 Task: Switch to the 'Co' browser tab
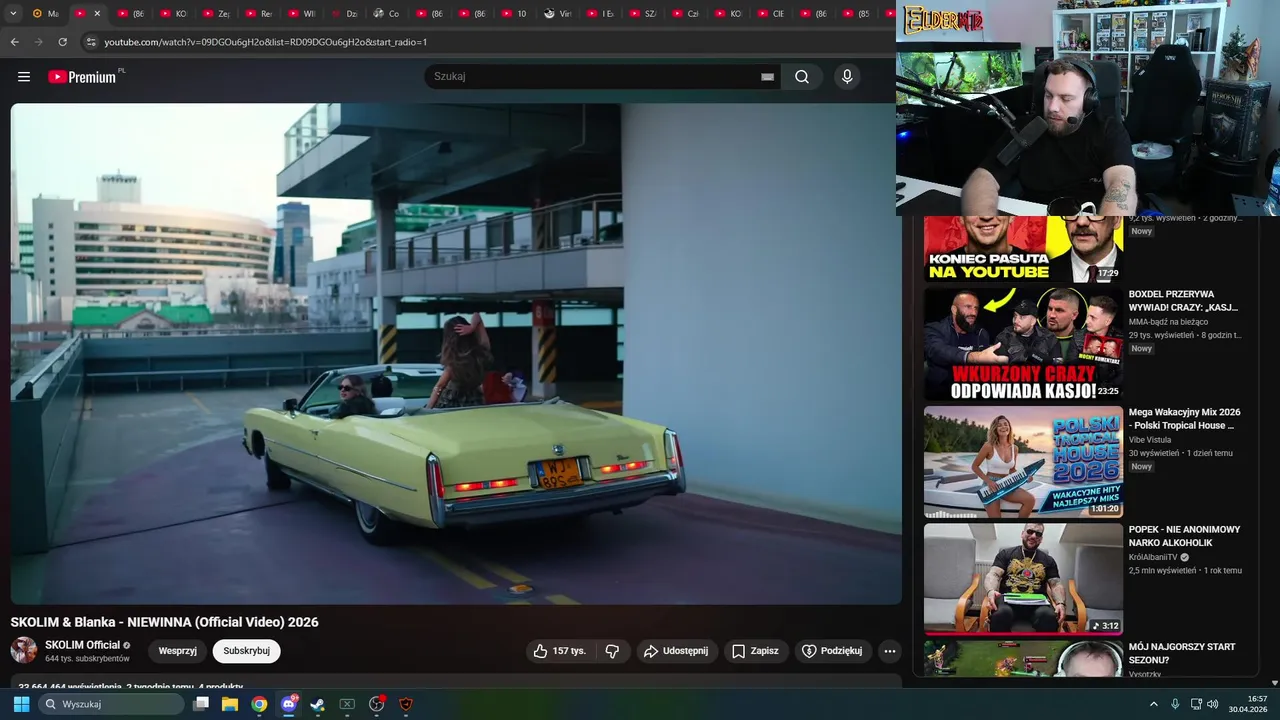click(x=387, y=14)
